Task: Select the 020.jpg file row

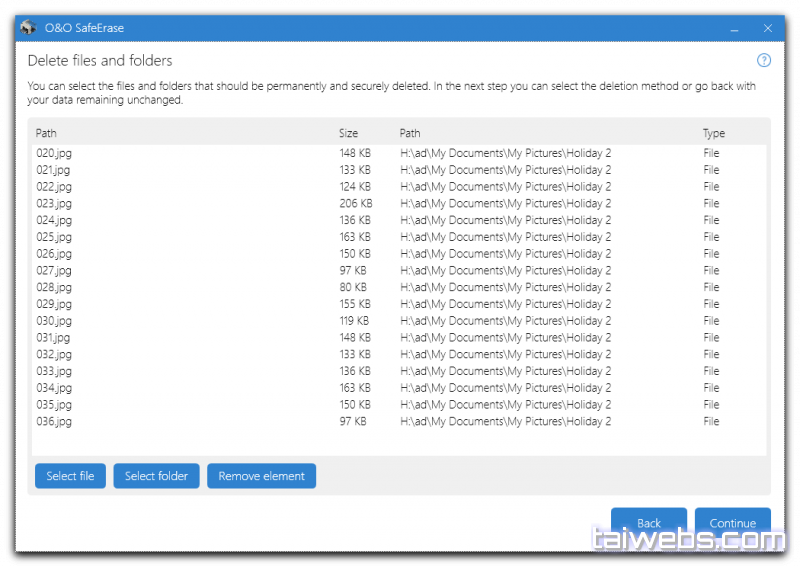Action: click(54, 153)
